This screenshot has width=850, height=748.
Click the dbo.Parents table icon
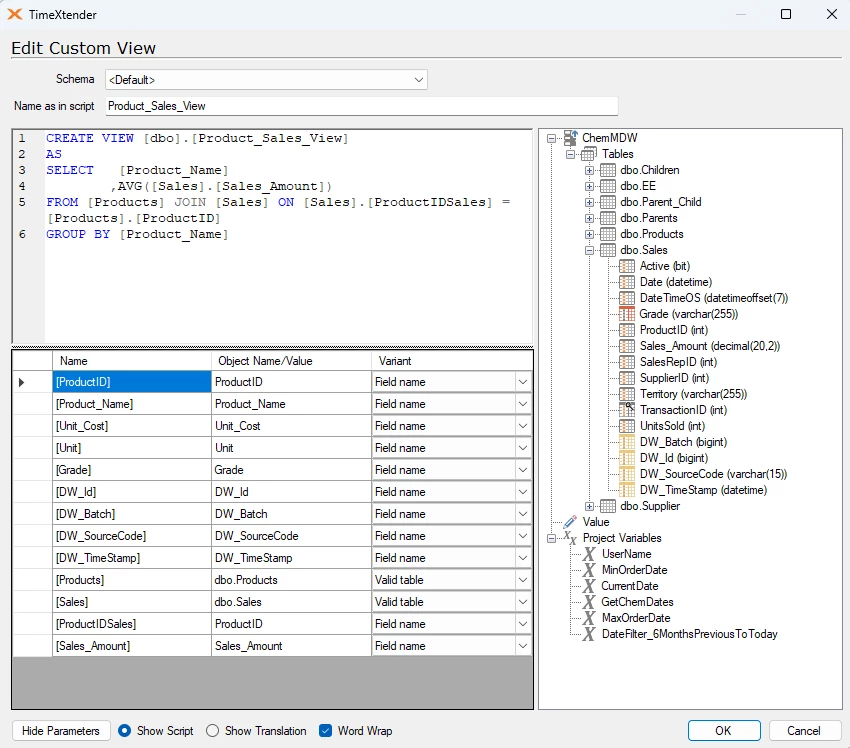pyautogui.click(x=608, y=218)
